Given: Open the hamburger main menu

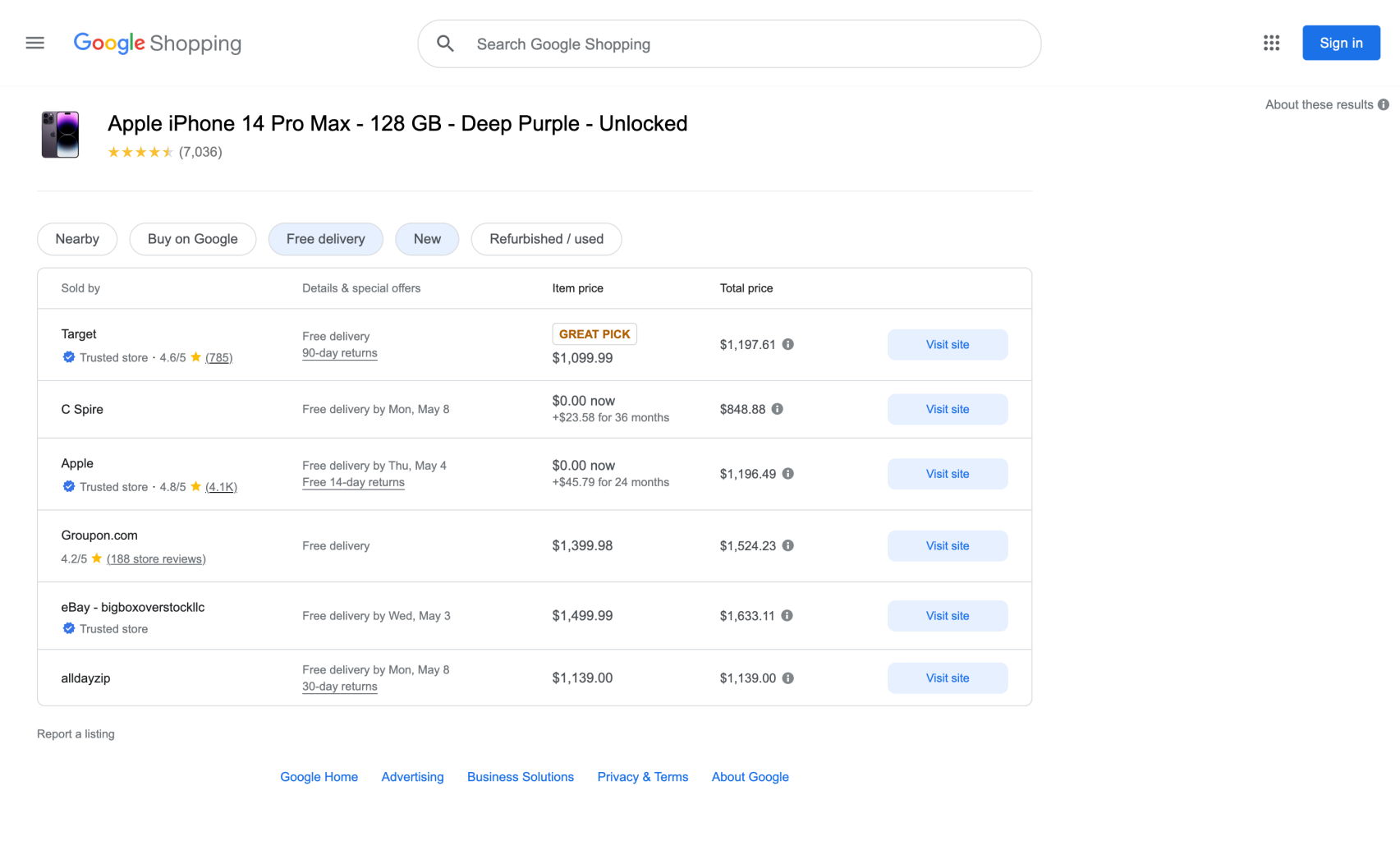Looking at the screenshot, I should point(34,43).
